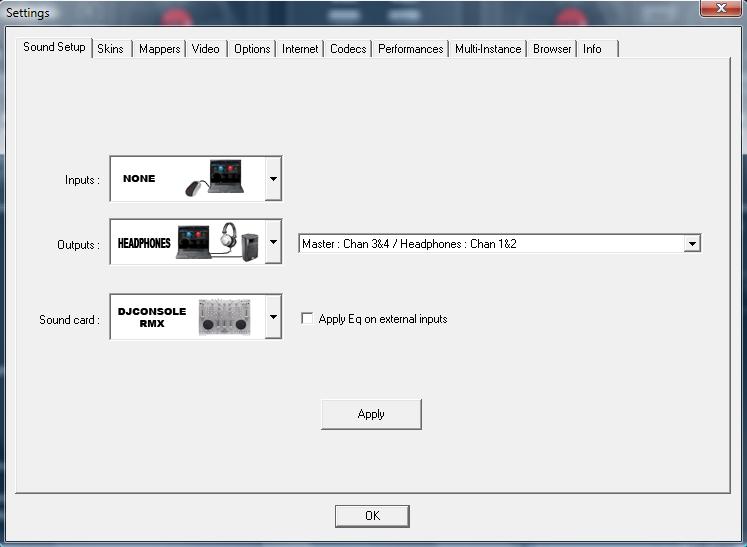Open the Internet tab
This screenshot has height=547, width=747.
point(300,49)
